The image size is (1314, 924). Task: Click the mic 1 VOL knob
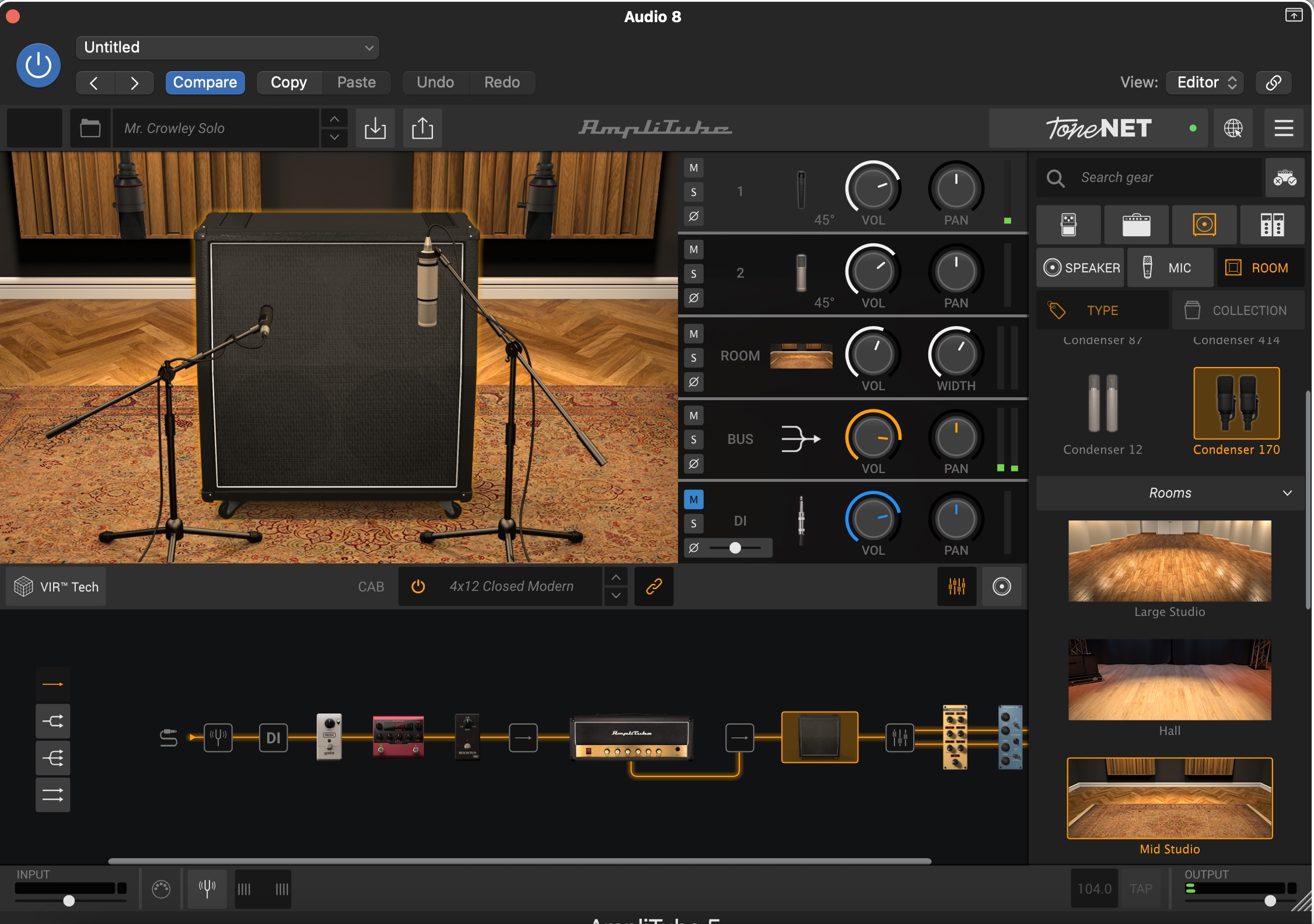pos(873,188)
